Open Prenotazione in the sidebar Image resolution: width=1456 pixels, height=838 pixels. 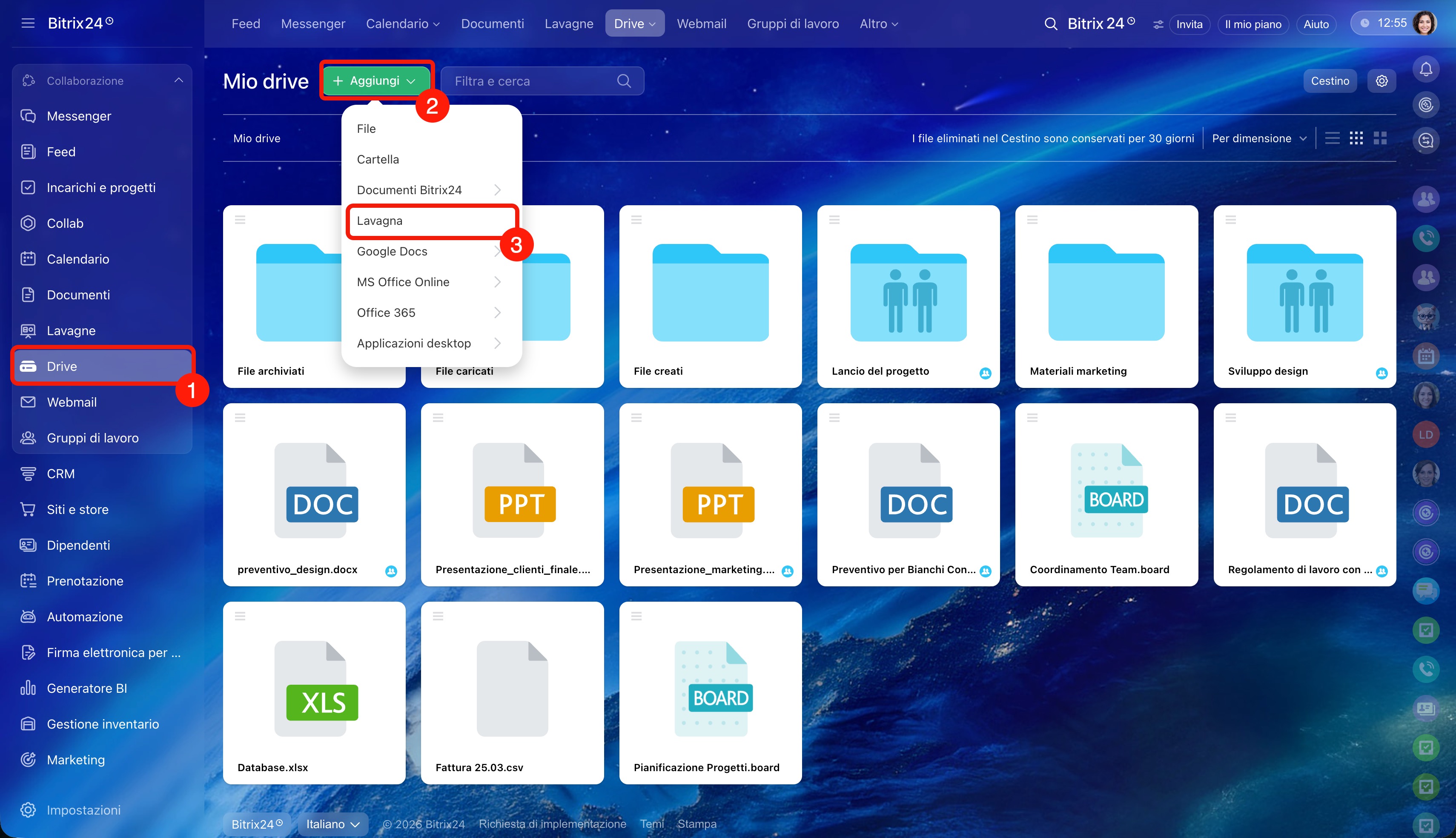pyautogui.click(x=103, y=581)
